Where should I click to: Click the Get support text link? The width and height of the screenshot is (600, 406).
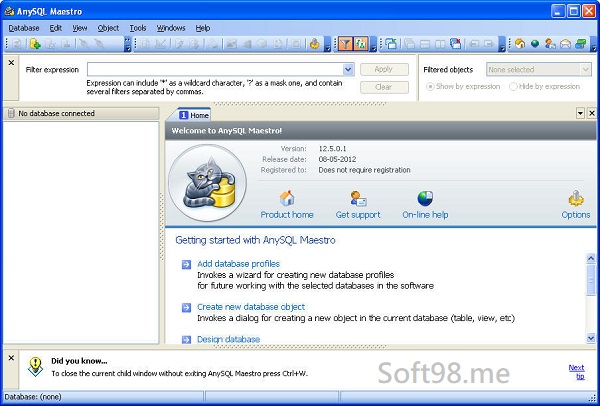(358, 215)
